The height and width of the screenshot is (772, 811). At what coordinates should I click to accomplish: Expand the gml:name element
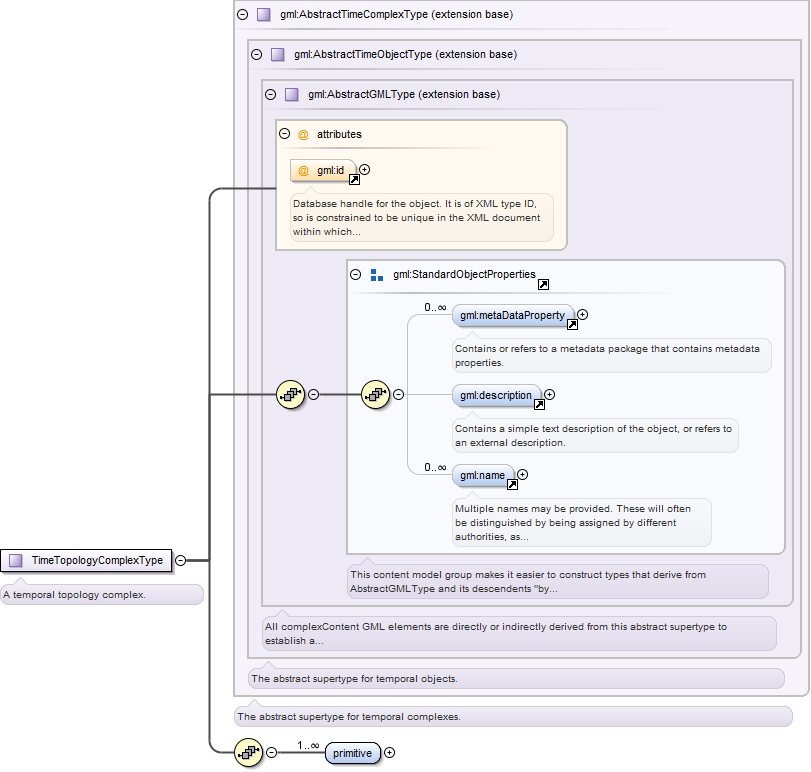(x=522, y=474)
